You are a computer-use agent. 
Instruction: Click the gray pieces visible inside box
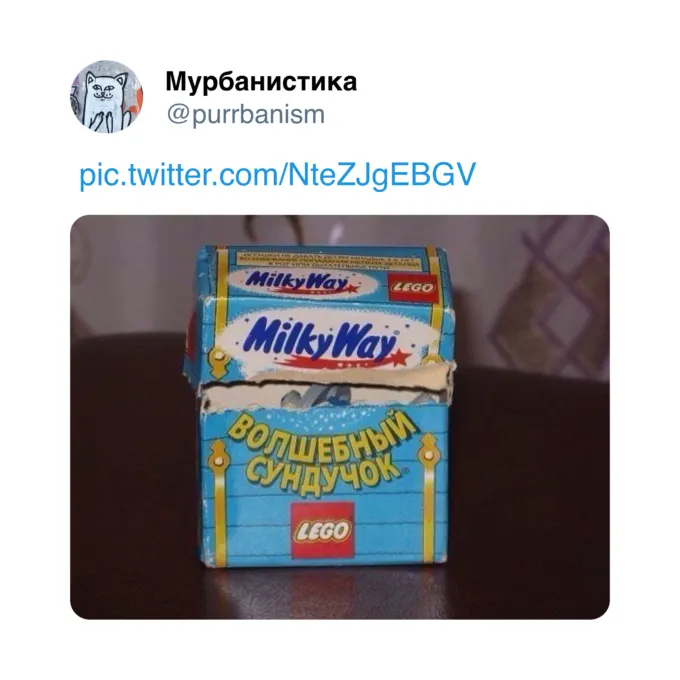(319, 397)
